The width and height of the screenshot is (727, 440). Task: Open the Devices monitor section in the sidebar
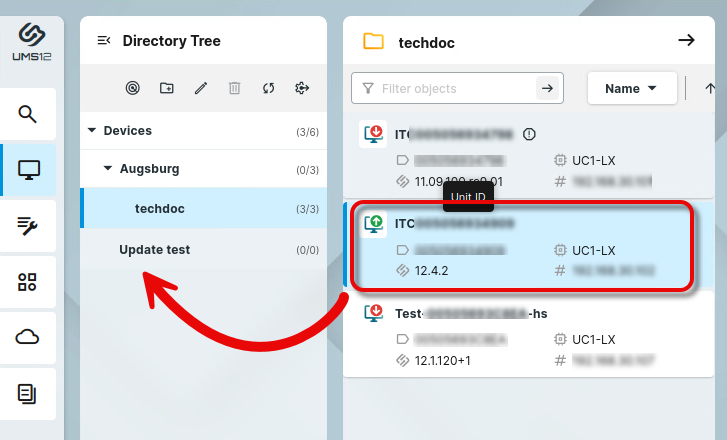click(x=28, y=170)
